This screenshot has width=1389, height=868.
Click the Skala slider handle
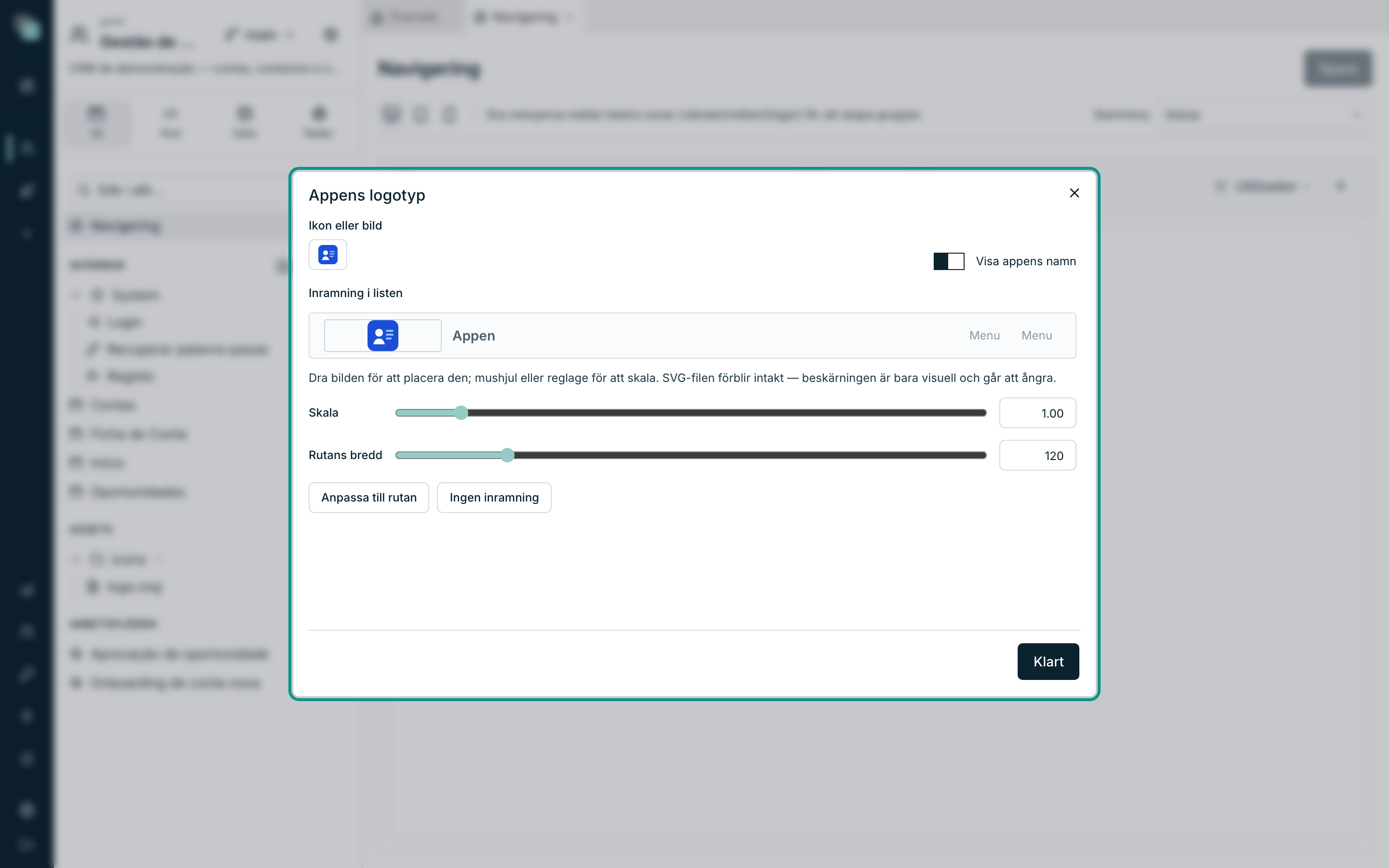click(x=461, y=413)
